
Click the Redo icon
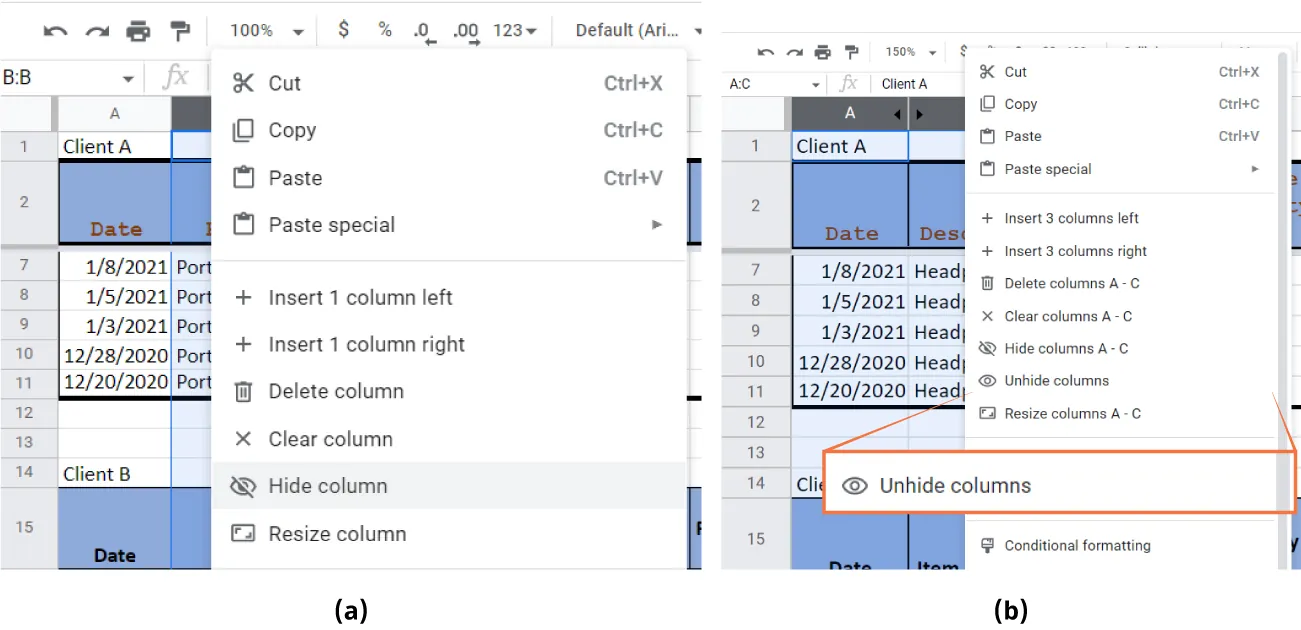coord(97,31)
